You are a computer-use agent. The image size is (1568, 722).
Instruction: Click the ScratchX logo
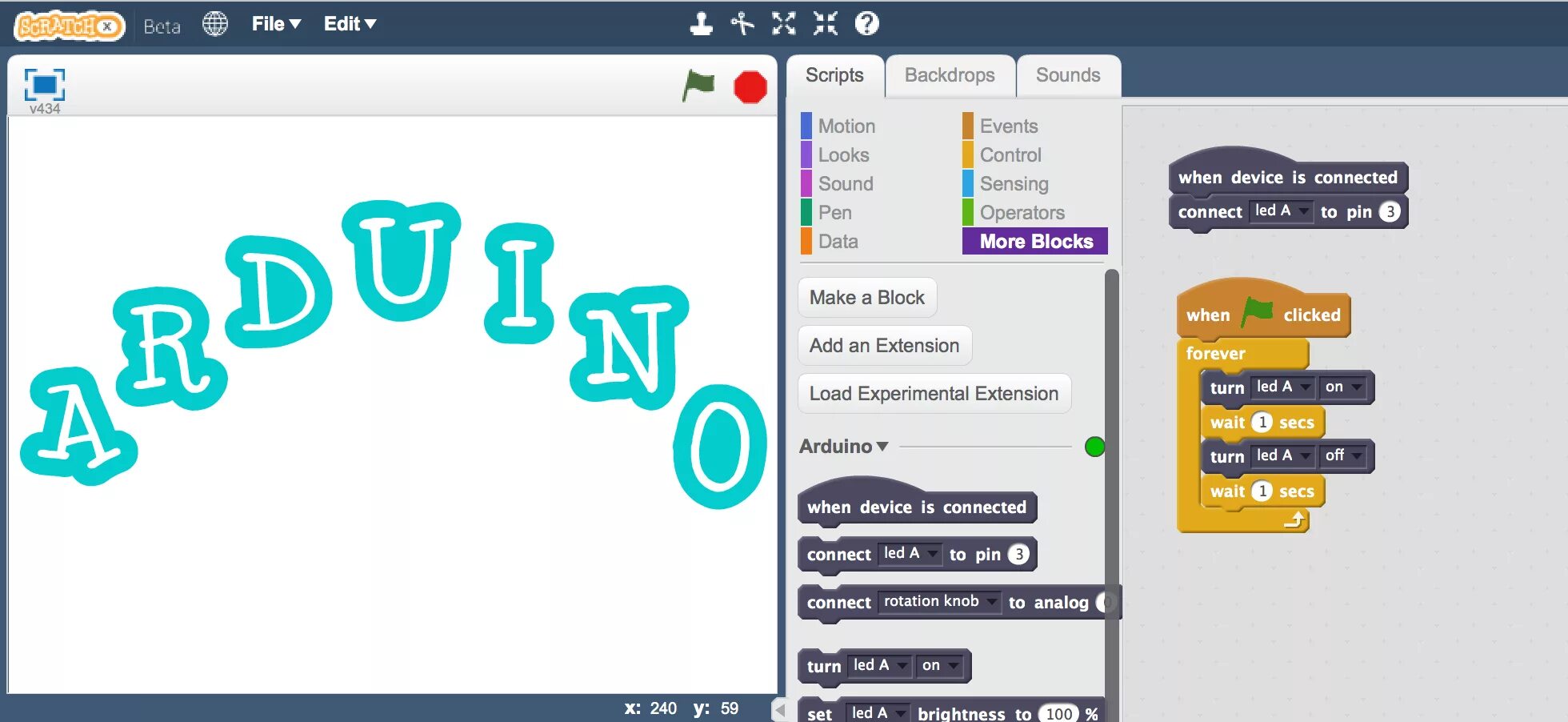click(x=70, y=26)
